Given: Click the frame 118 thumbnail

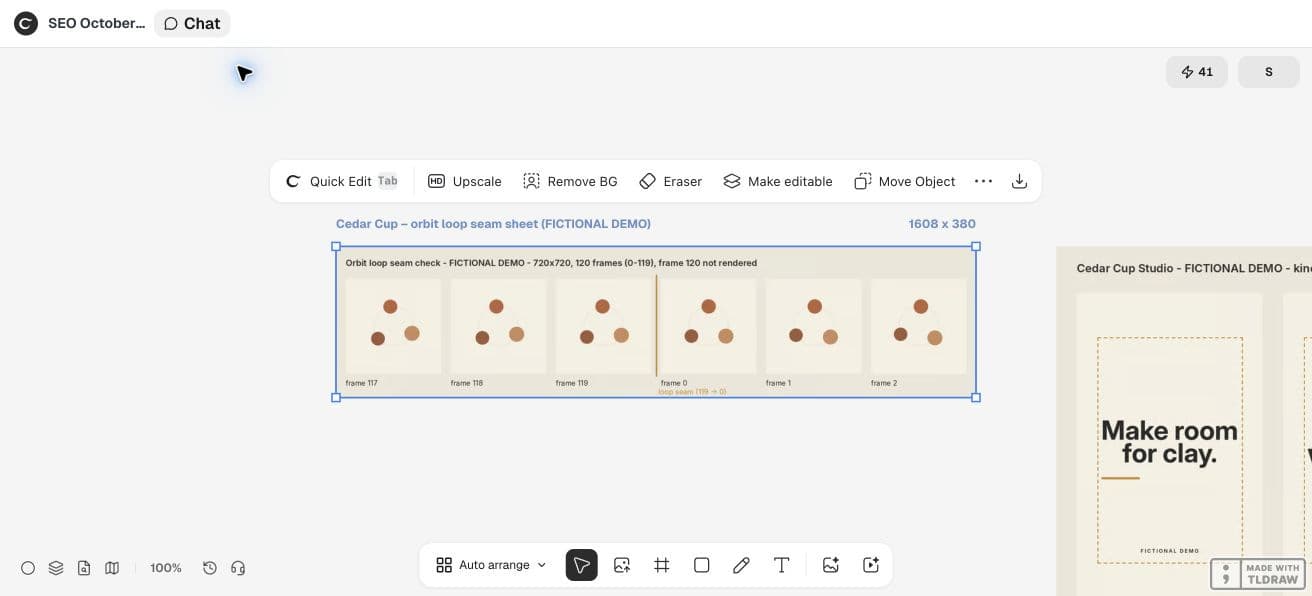Looking at the screenshot, I should click(x=498, y=326).
